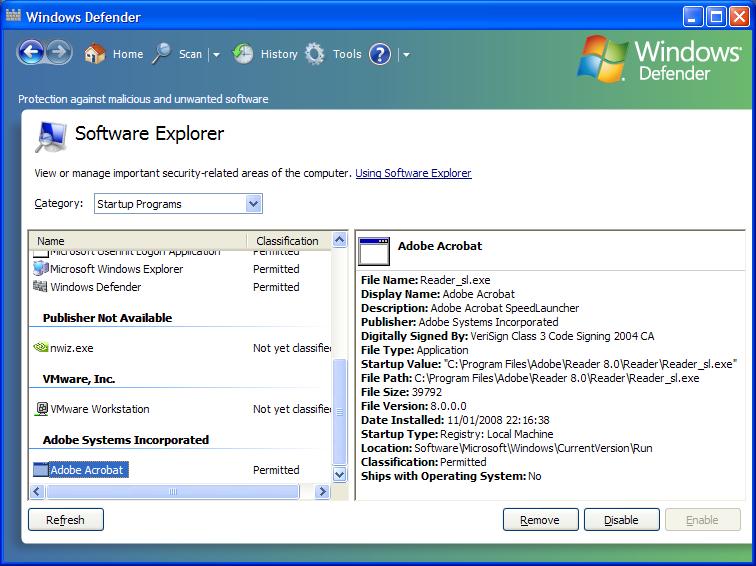Expand the Help options dropdown arrow

click(406, 54)
